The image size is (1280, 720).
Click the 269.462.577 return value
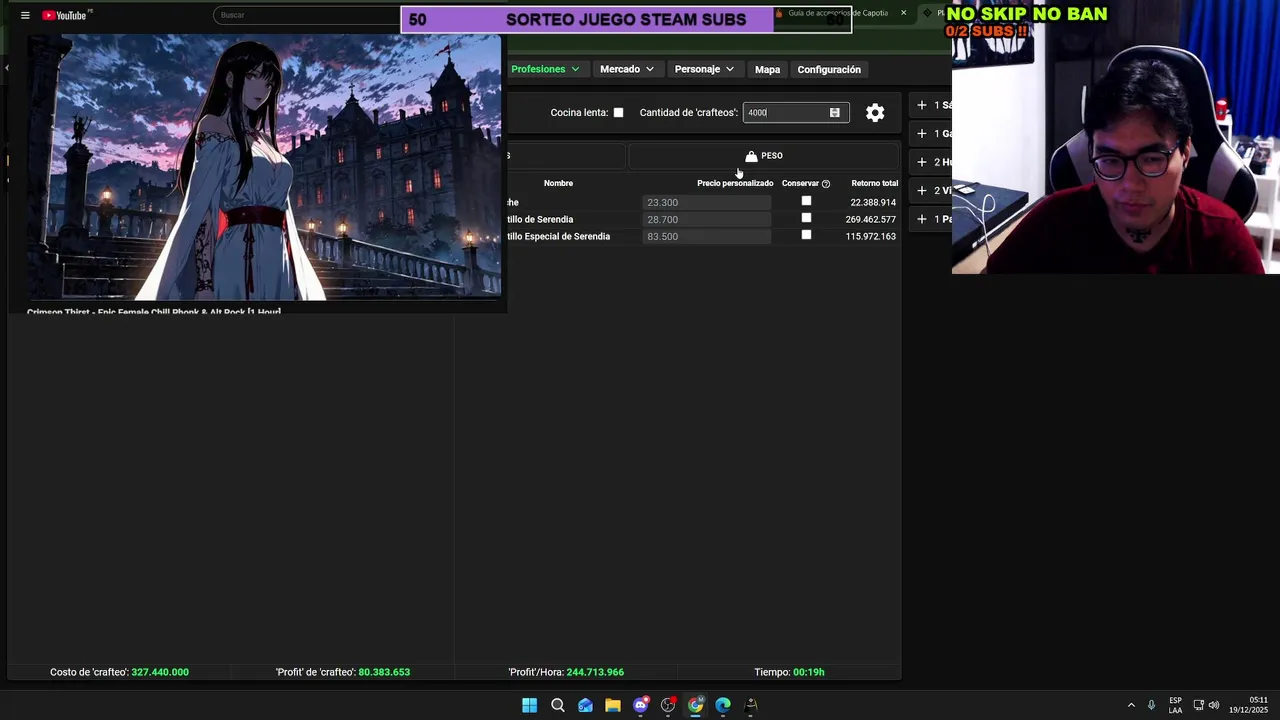870,219
